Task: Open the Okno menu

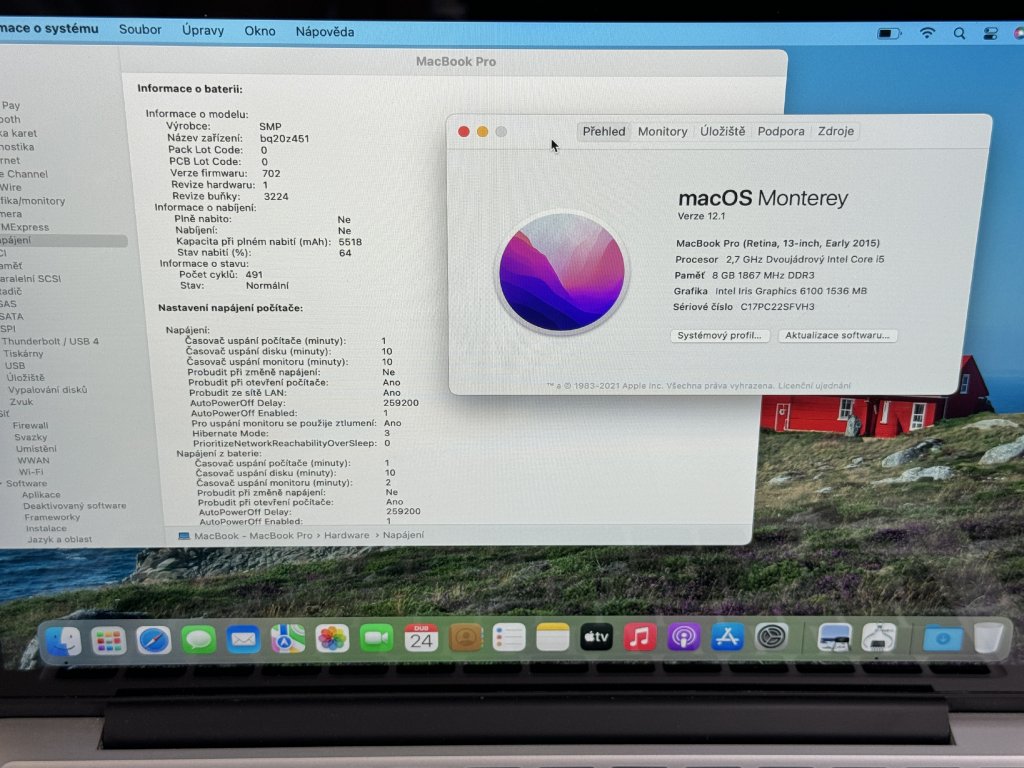Action: click(x=259, y=31)
